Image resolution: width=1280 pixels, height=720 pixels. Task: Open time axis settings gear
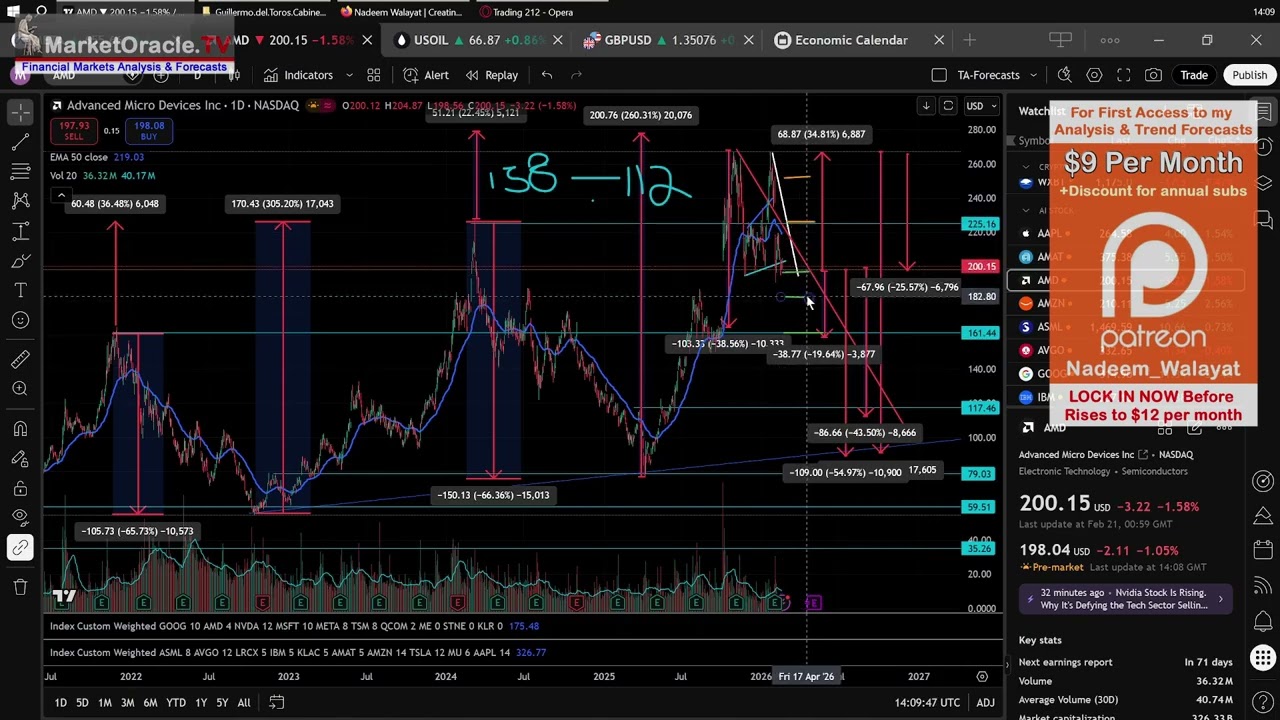tap(982, 677)
